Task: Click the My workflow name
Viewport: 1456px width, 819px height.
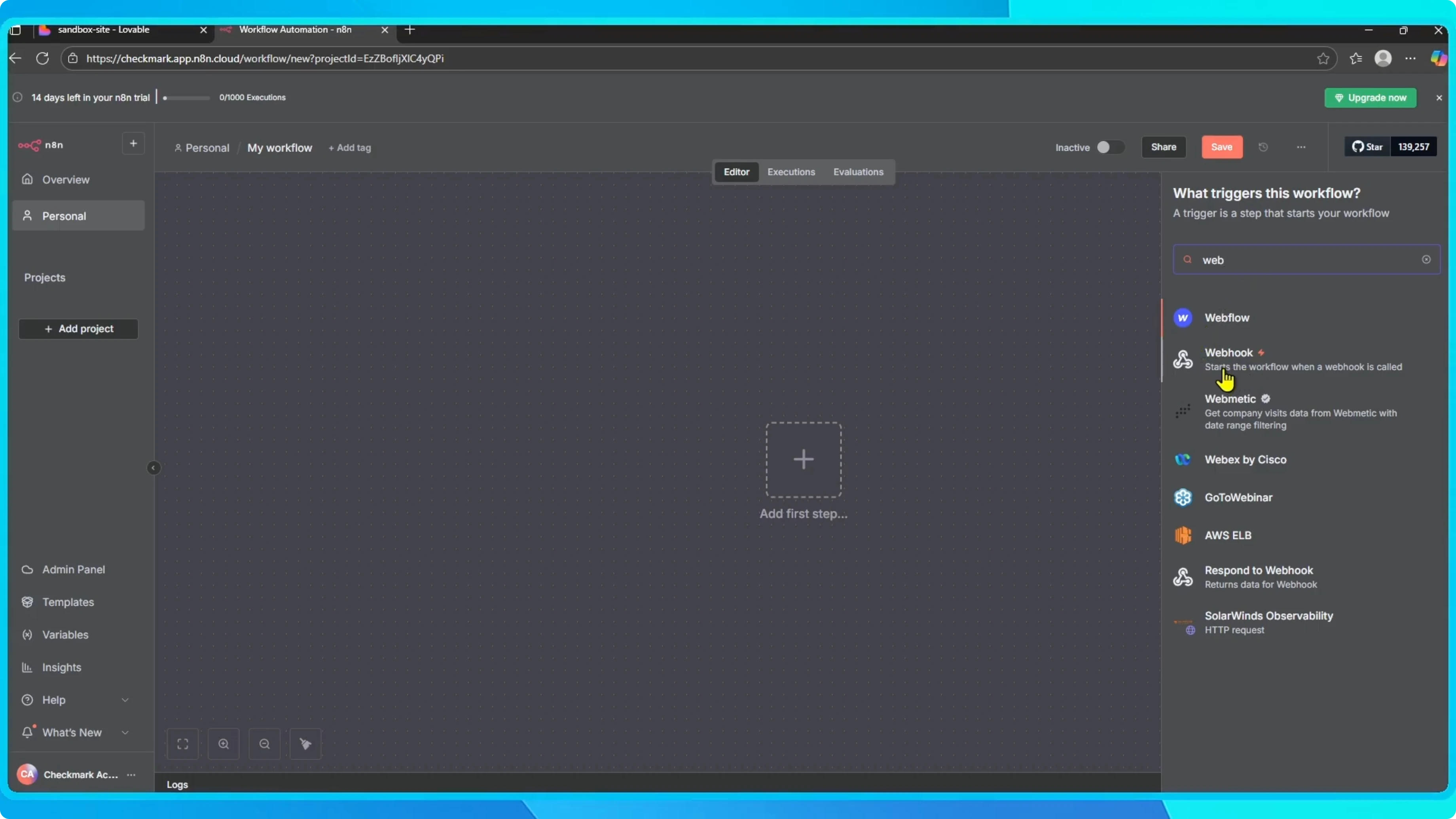Action: (x=280, y=148)
